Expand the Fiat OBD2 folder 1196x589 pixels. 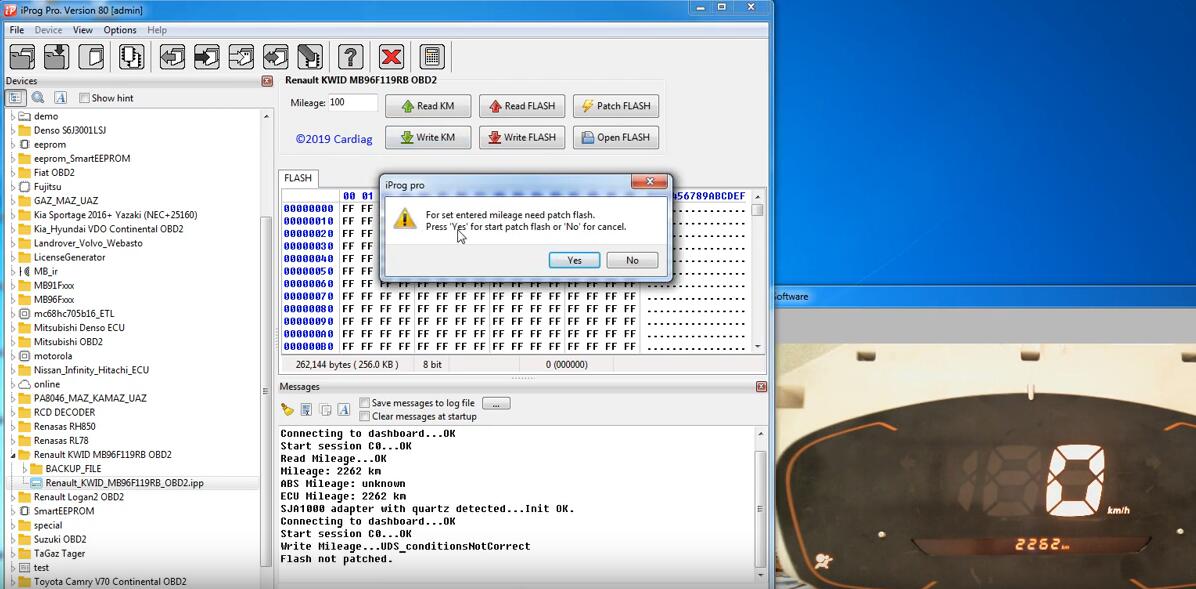pyautogui.click(x=12, y=172)
